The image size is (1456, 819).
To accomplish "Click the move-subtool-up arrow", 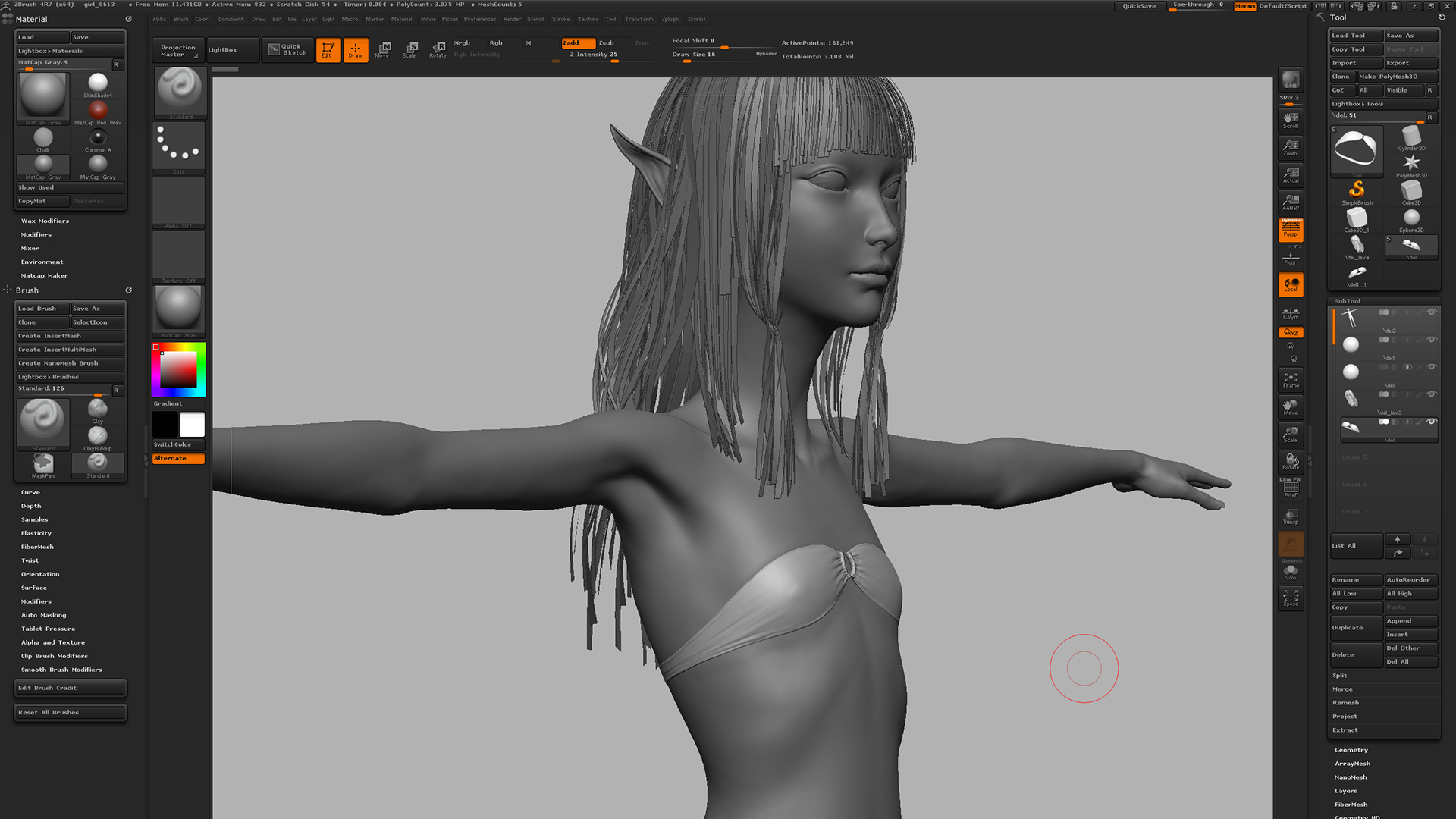I will pos(1398,539).
